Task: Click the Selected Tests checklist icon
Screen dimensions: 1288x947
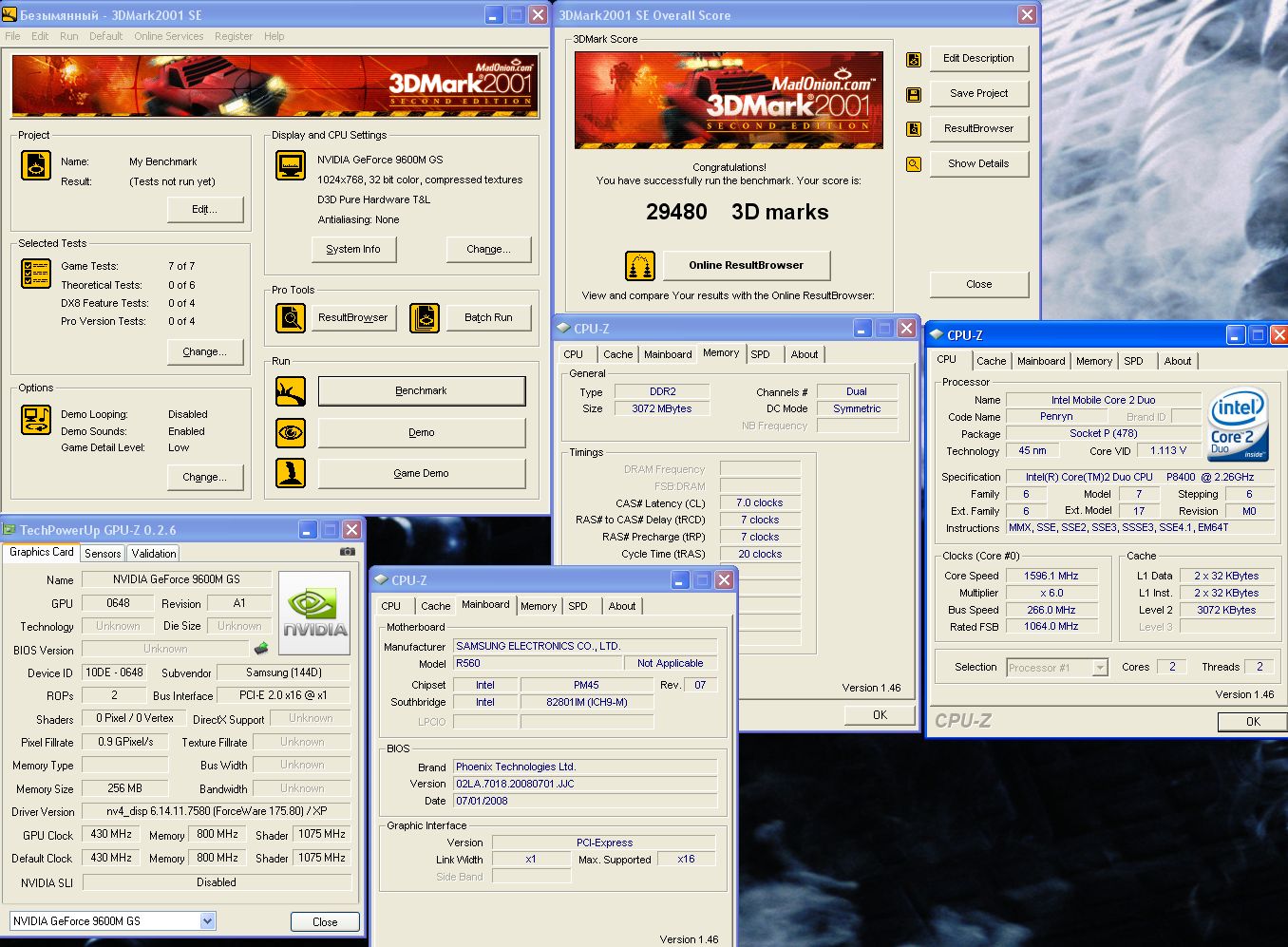Action: 36,274
